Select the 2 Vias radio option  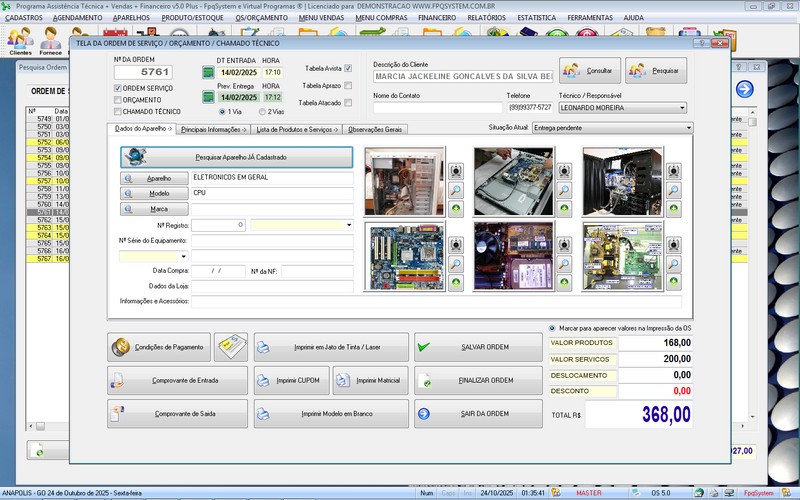pos(262,111)
